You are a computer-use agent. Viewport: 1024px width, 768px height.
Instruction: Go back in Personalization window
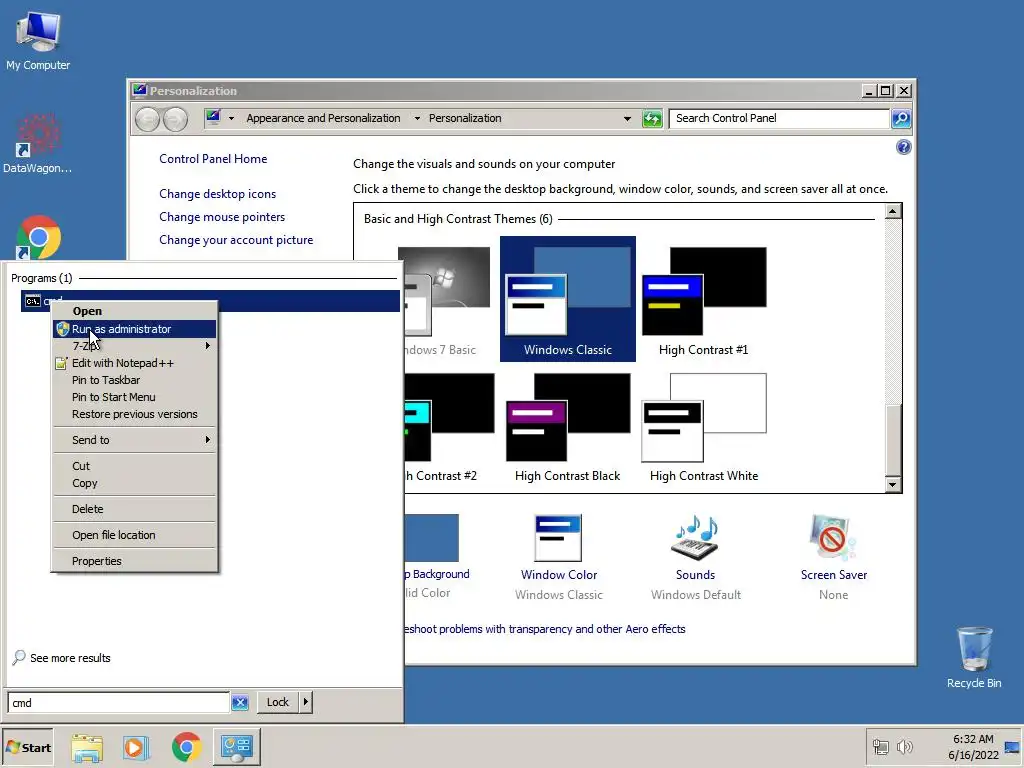148,119
